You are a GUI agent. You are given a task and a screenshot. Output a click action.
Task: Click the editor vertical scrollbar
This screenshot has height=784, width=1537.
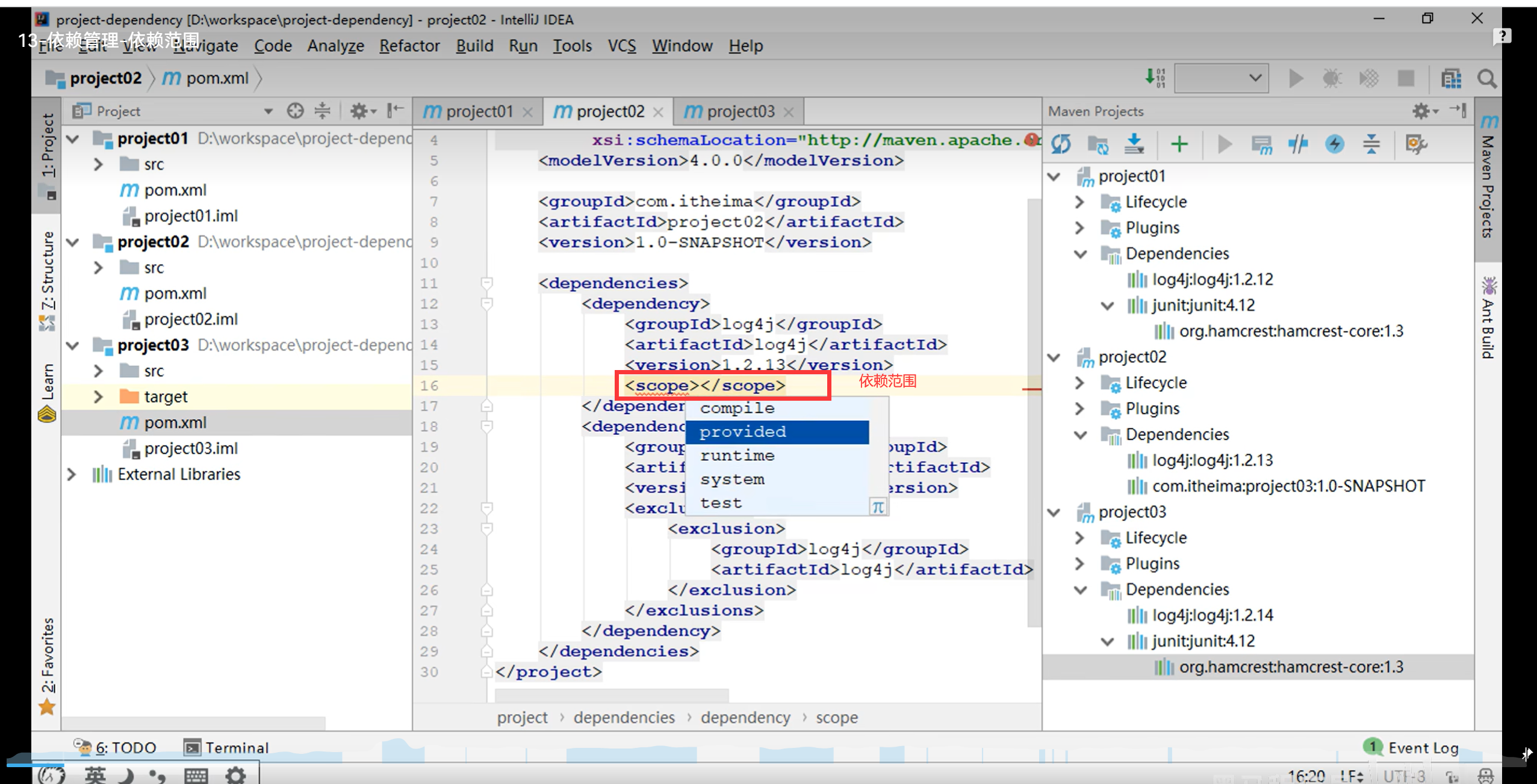point(1034,409)
